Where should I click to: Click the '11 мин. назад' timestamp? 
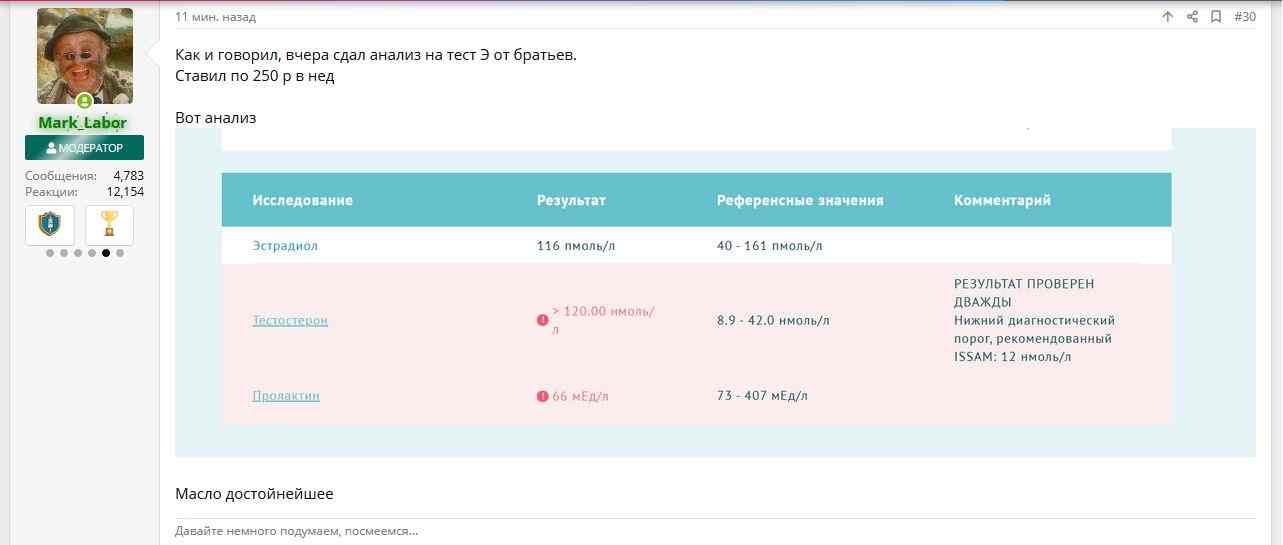[x=215, y=17]
